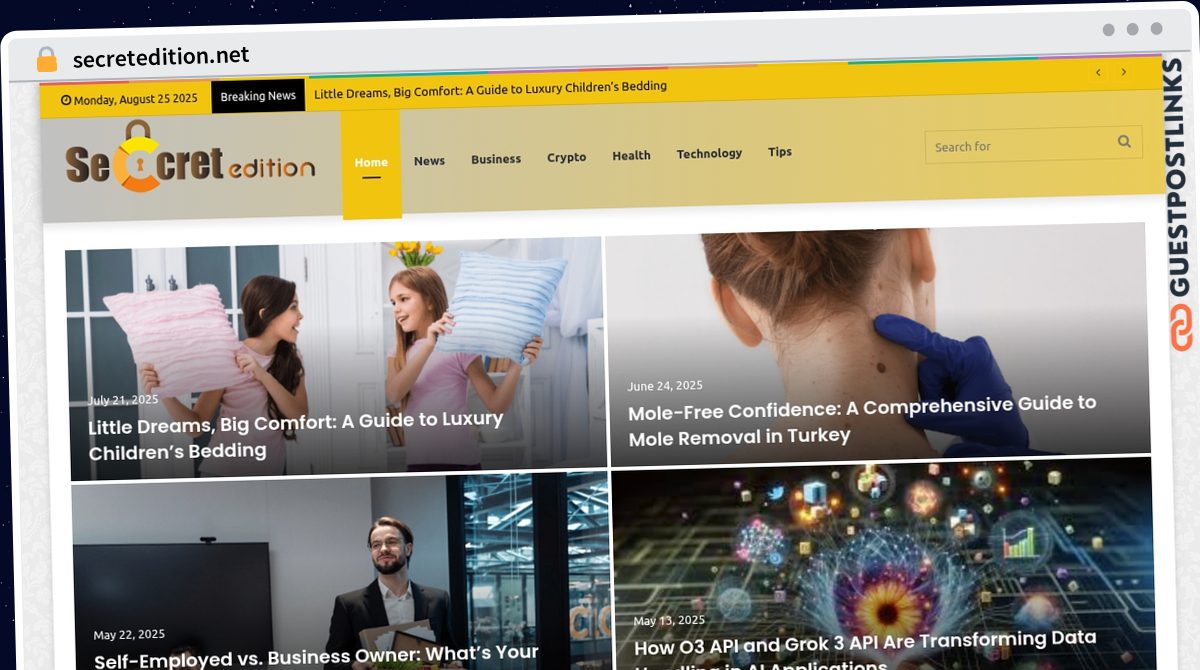The height and width of the screenshot is (670, 1200).
Task: Click the clock icon next to the date
Action: point(66,100)
